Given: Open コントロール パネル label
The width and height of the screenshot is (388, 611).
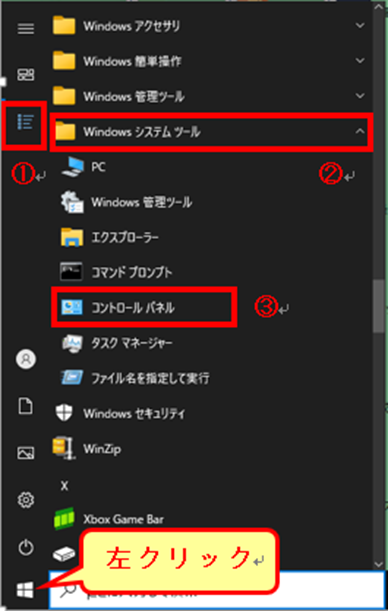Looking at the screenshot, I should point(133,308).
